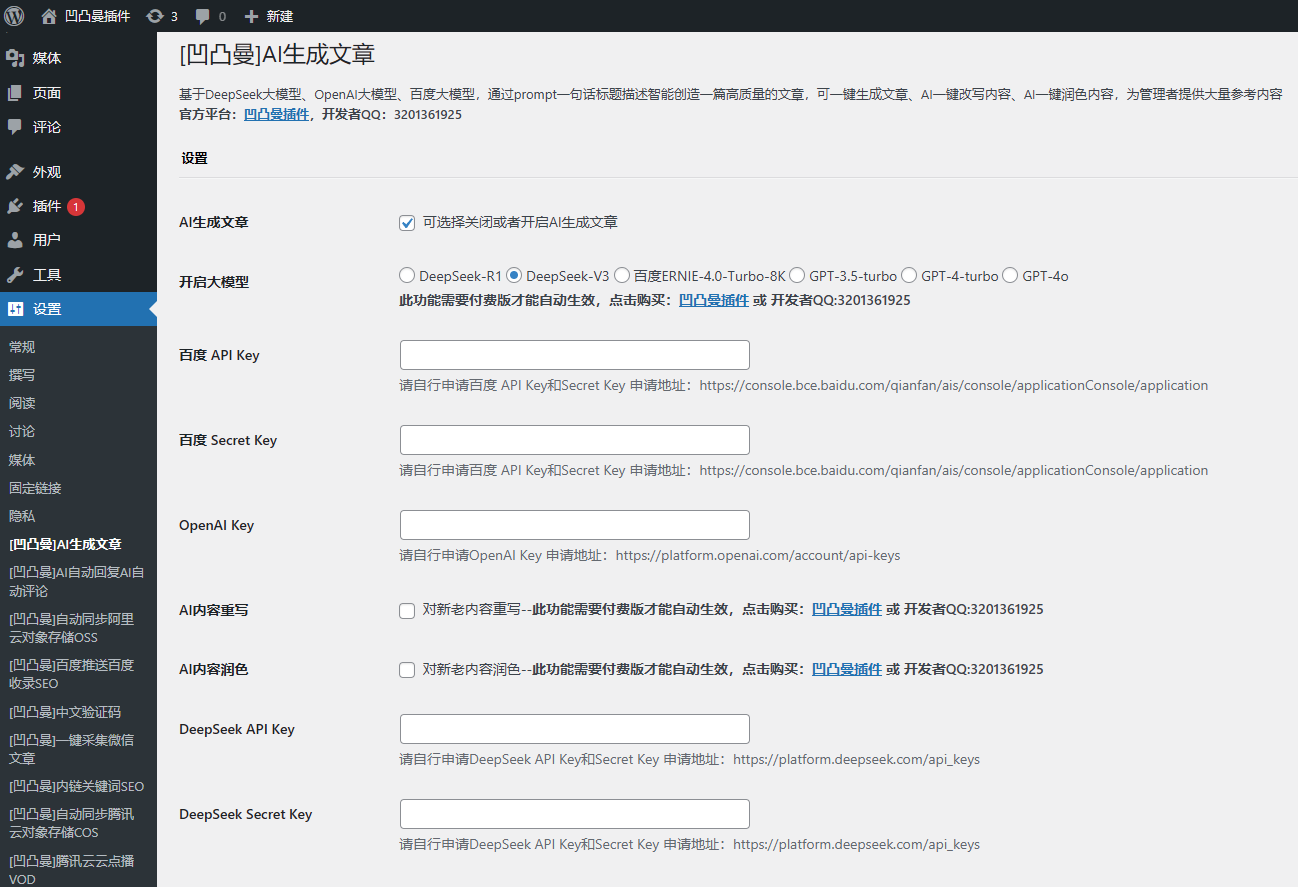Open the 用户 menu in the sidebar
Screen dimensions: 1298x887
[x=78, y=240]
